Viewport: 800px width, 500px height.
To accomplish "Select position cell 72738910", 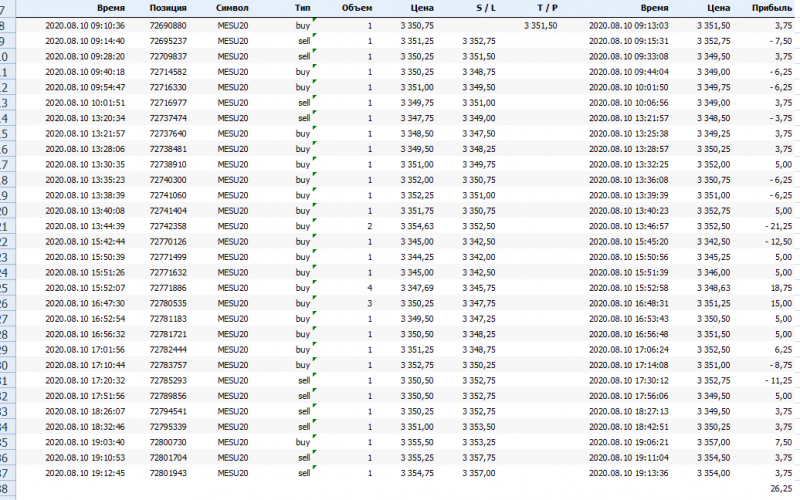I will point(168,164).
